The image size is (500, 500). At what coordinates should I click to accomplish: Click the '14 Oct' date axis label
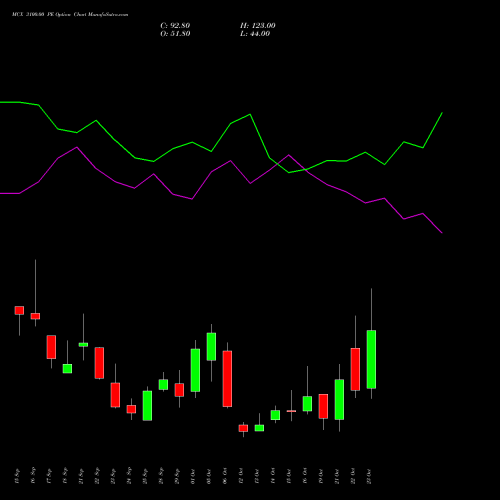click(x=274, y=476)
